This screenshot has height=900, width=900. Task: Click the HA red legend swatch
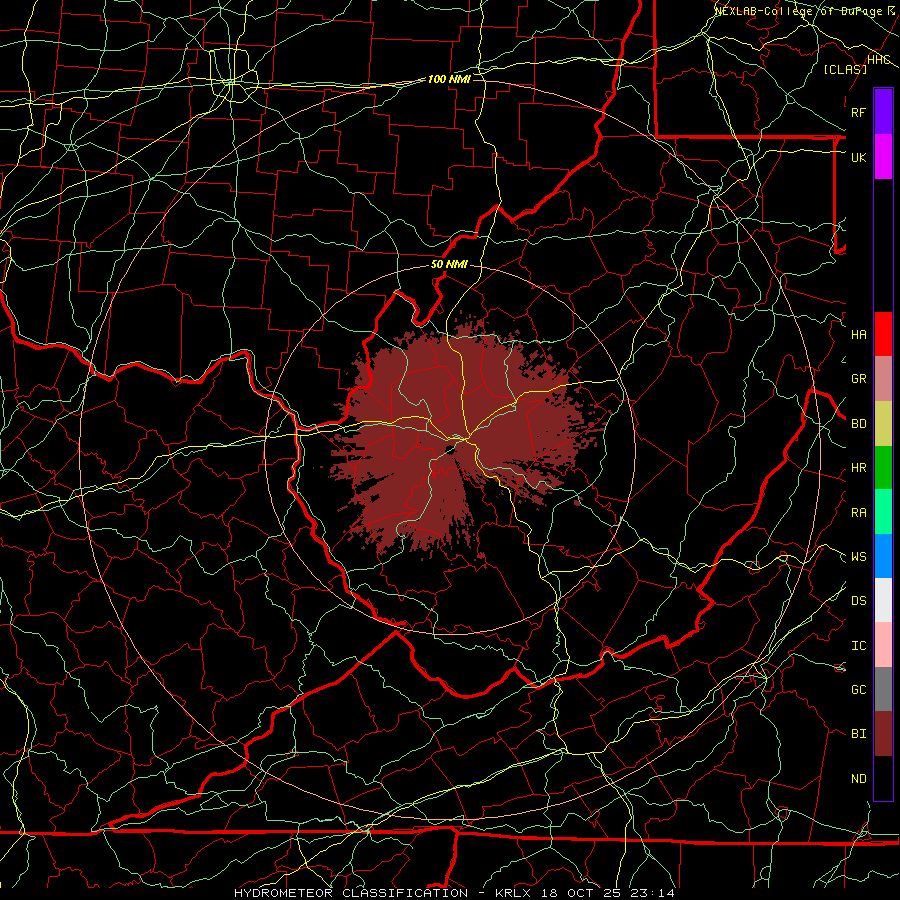click(883, 334)
